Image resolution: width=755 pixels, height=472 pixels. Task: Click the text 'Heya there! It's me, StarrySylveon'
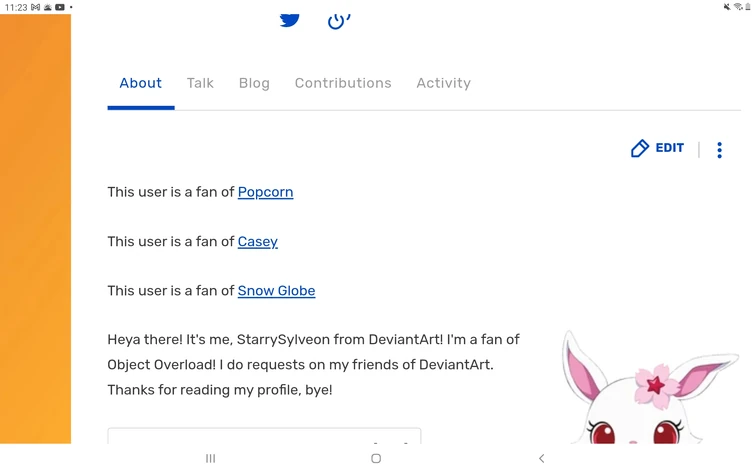218,340
